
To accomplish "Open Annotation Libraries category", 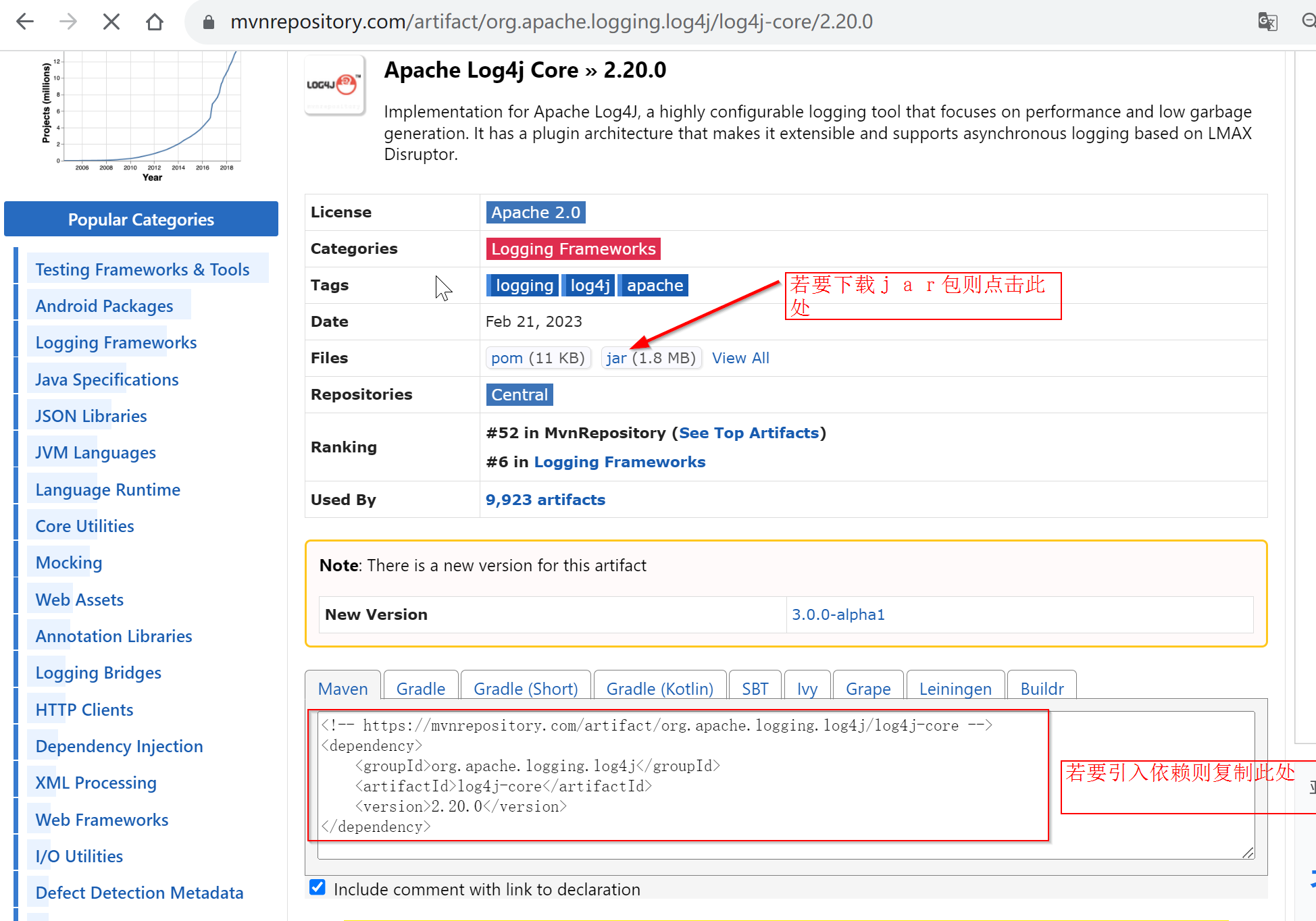I will pyautogui.click(x=113, y=636).
